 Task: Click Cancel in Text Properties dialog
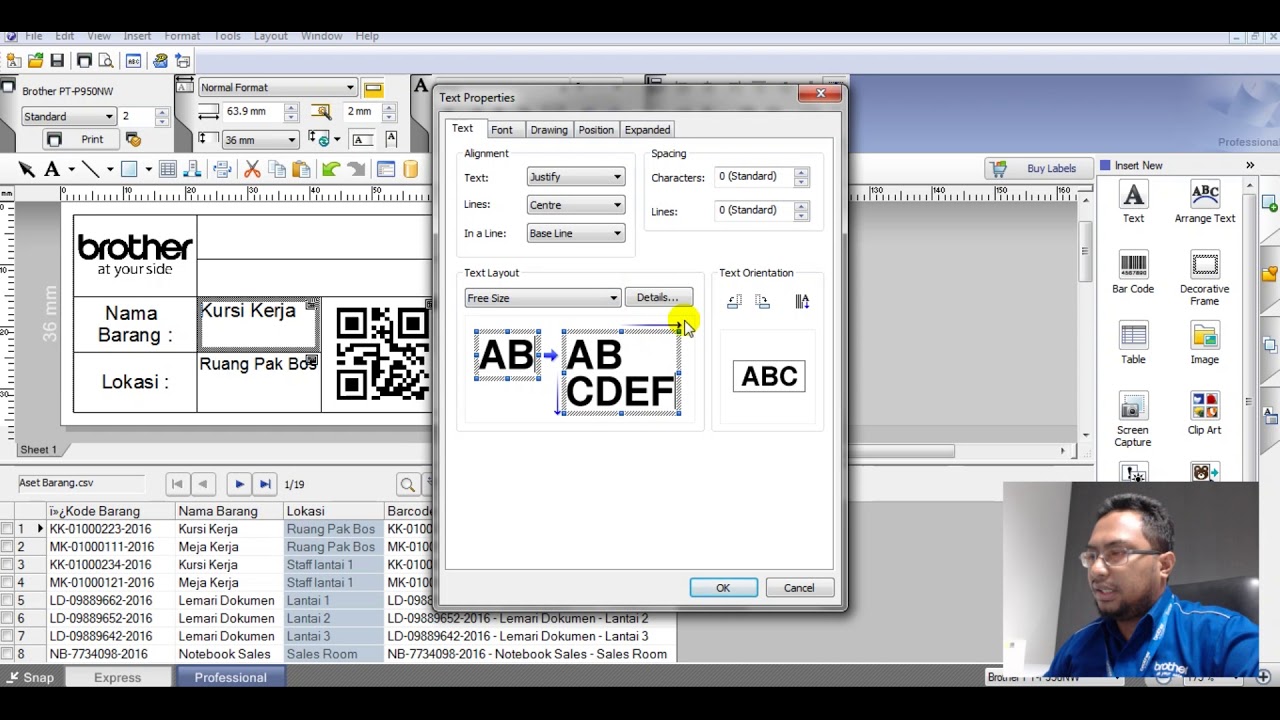(799, 588)
